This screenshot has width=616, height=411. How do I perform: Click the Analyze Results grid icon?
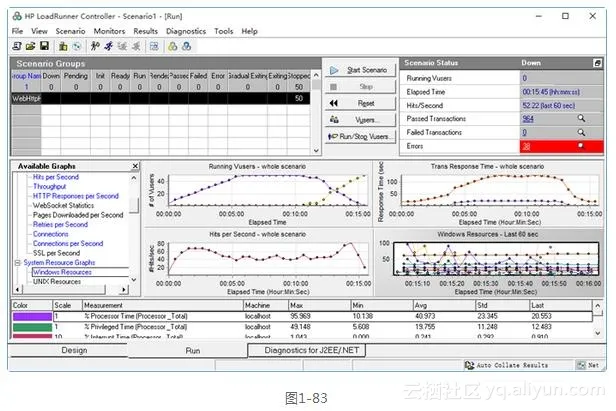point(154,46)
